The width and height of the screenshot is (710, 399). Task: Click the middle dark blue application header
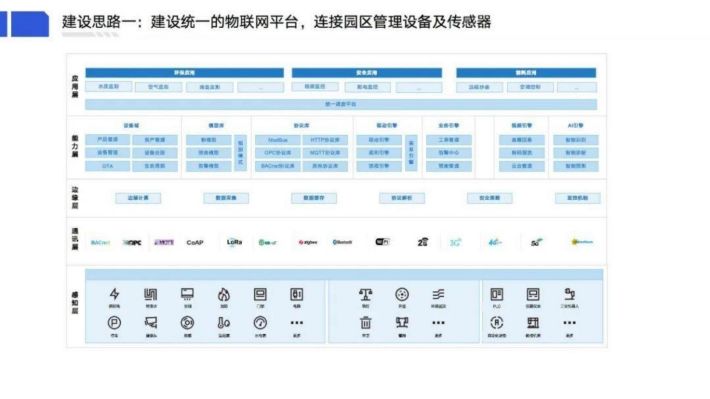click(367, 72)
